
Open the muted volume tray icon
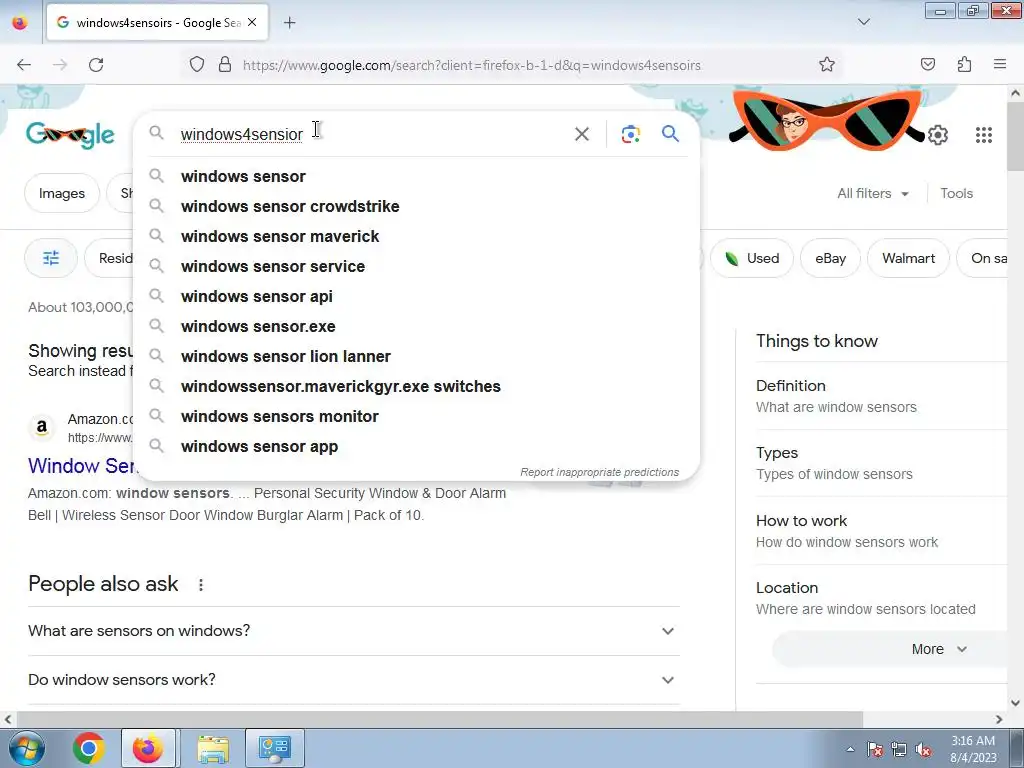point(922,750)
